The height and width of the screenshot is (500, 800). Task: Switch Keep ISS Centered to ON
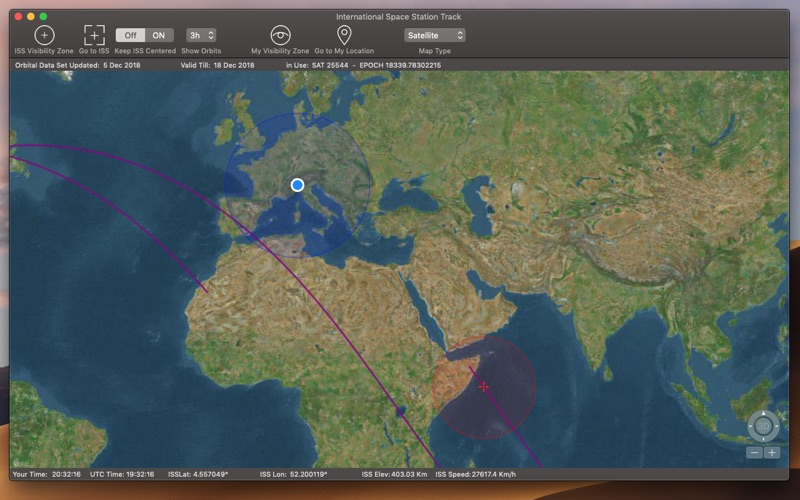pyautogui.click(x=159, y=35)
